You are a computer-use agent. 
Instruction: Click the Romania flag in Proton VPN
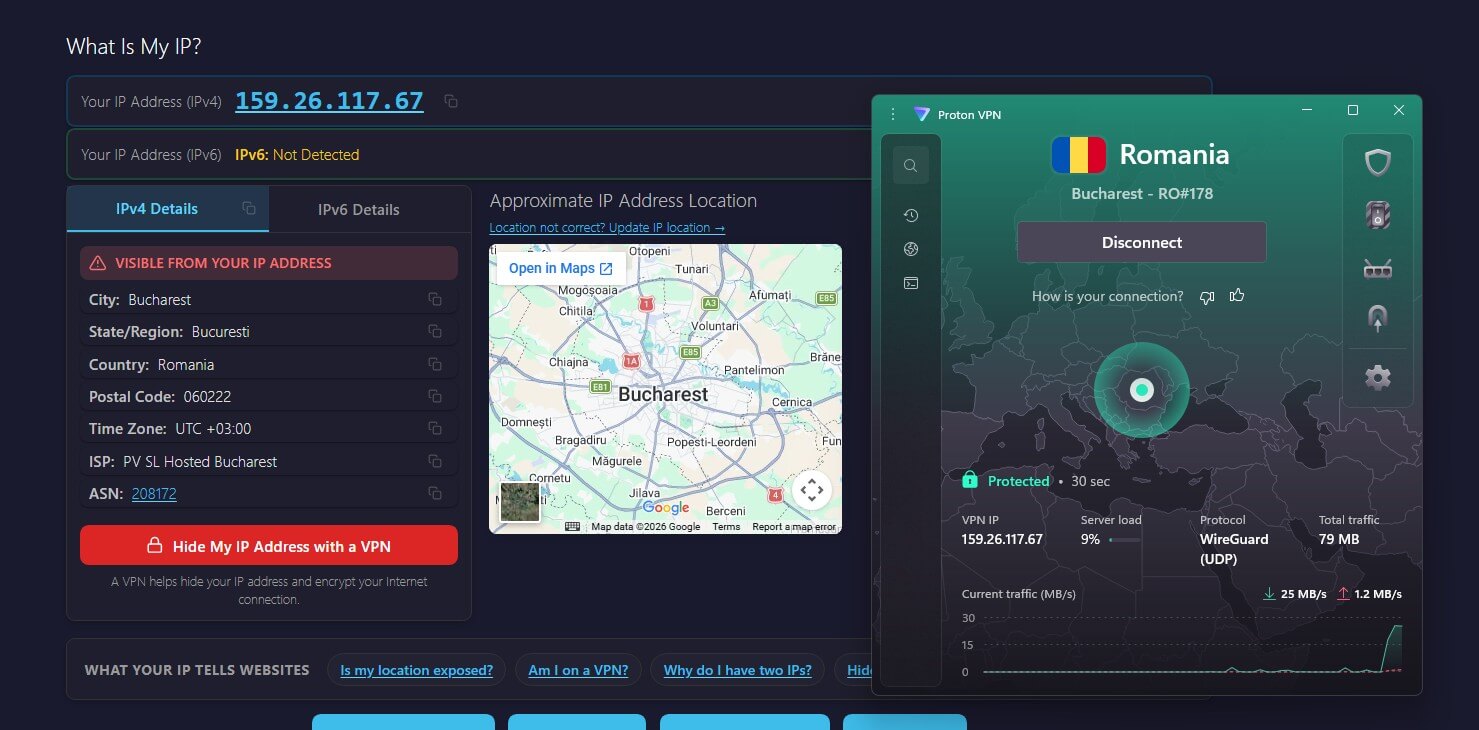coord(1078,155)
